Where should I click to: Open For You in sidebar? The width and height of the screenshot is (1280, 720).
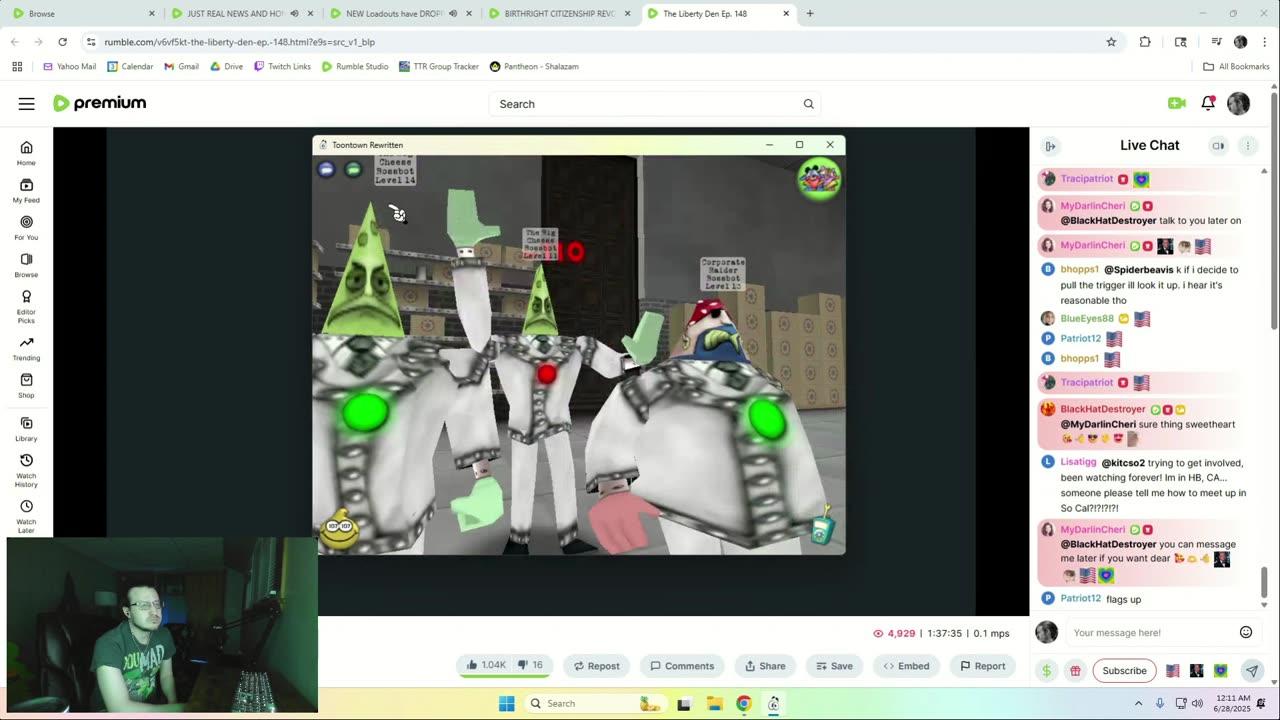26,228
